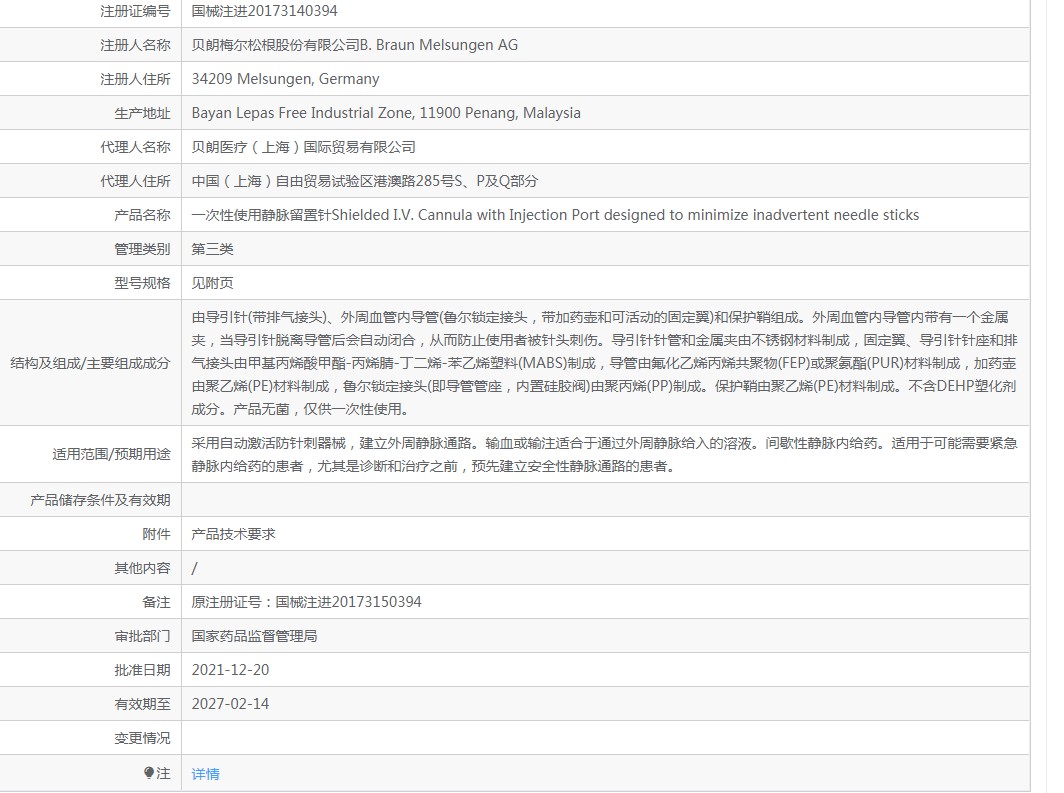The image size is (1064, 793).
Task: Click the 注册人名称 label
Action: point(135,45)
